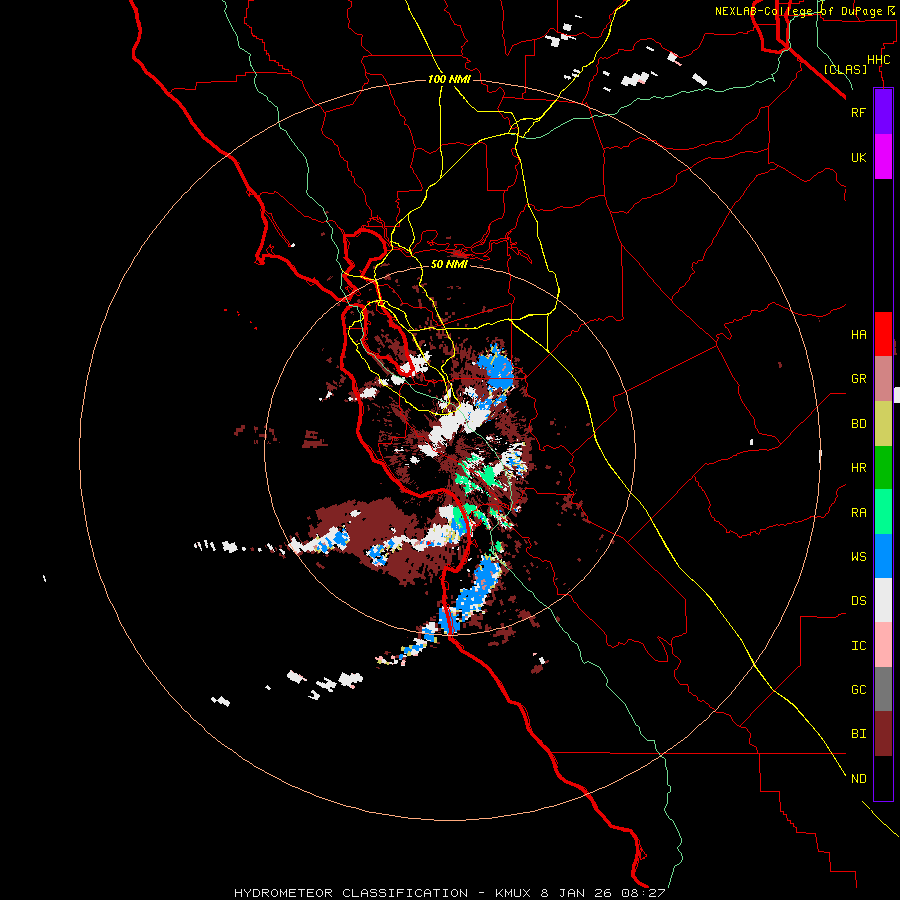The image size is (900, 900).
Task: Click the RA legend label
Action: [858, 513]
